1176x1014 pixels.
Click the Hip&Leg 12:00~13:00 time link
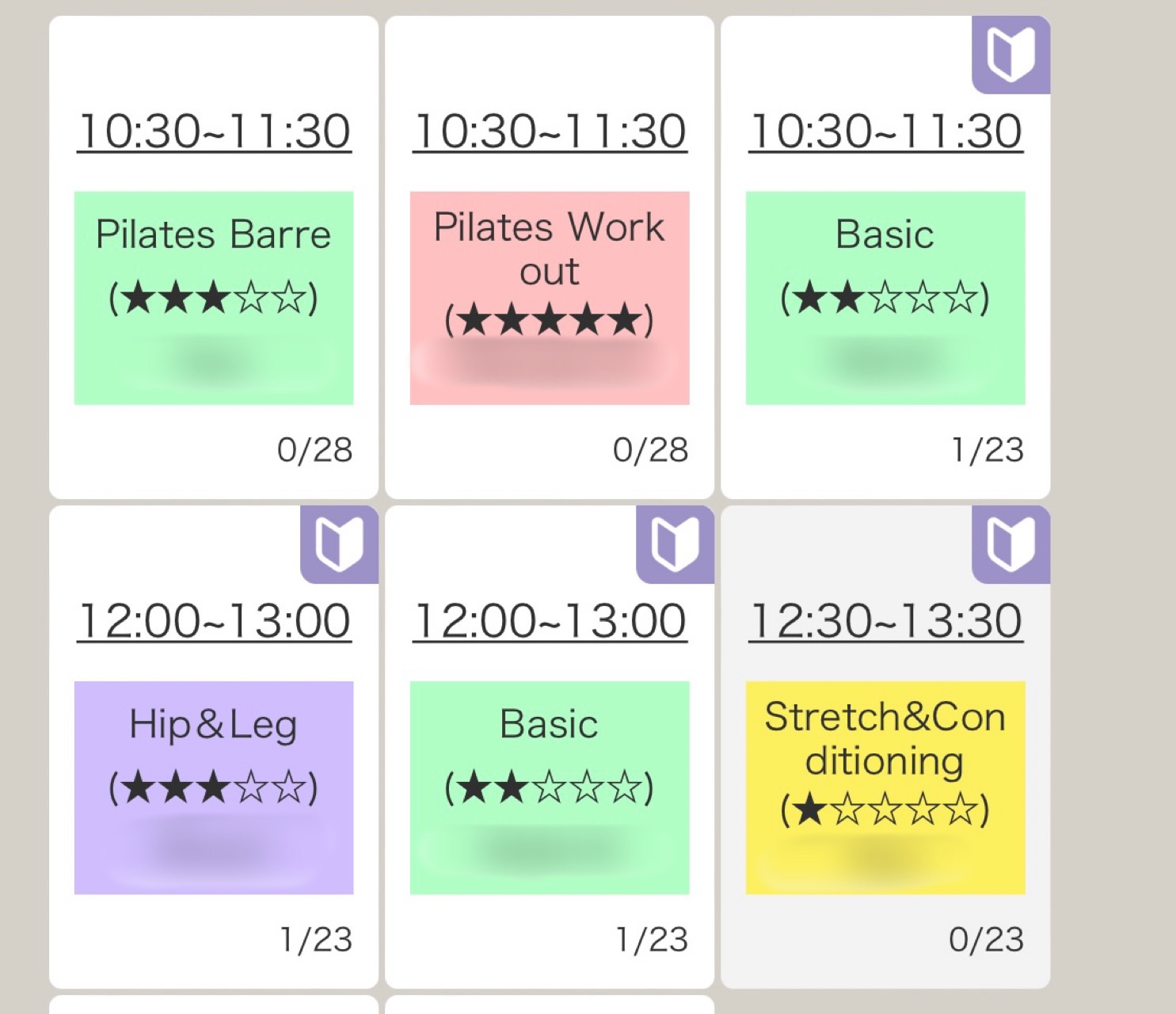tap(214, 621)
